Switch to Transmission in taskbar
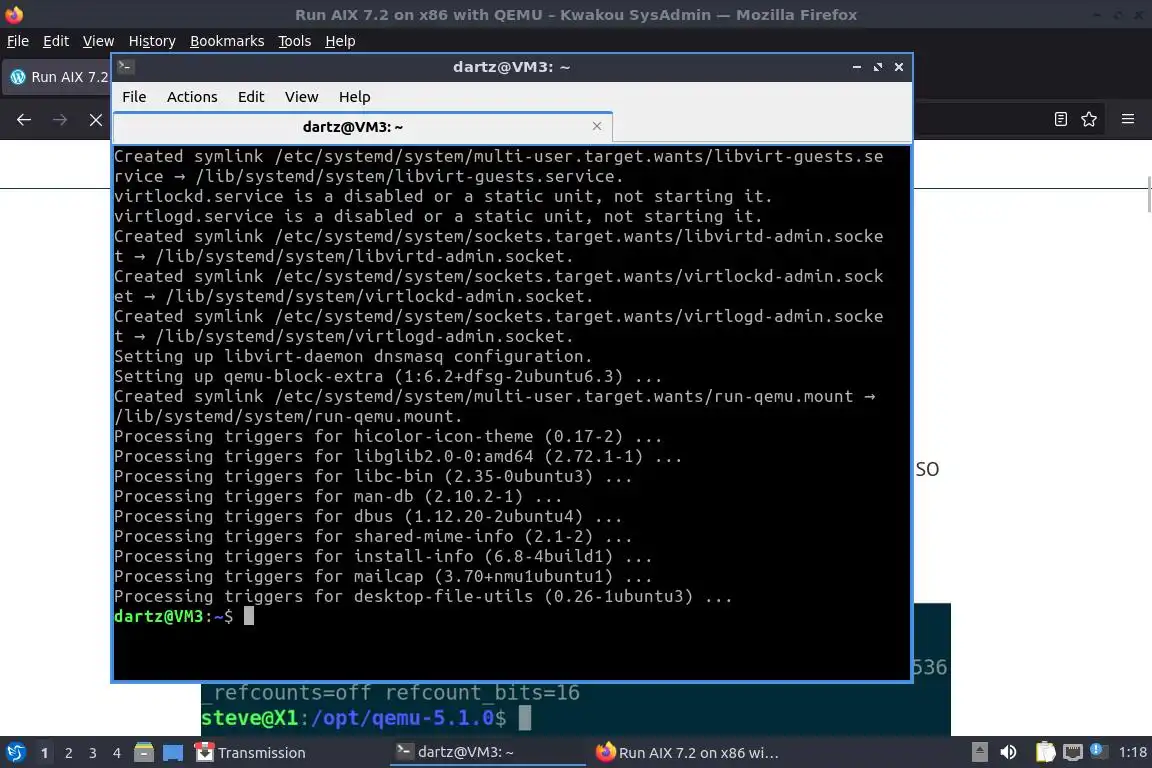This screenshot has height=768, width=1152. [x=251, y=753]
